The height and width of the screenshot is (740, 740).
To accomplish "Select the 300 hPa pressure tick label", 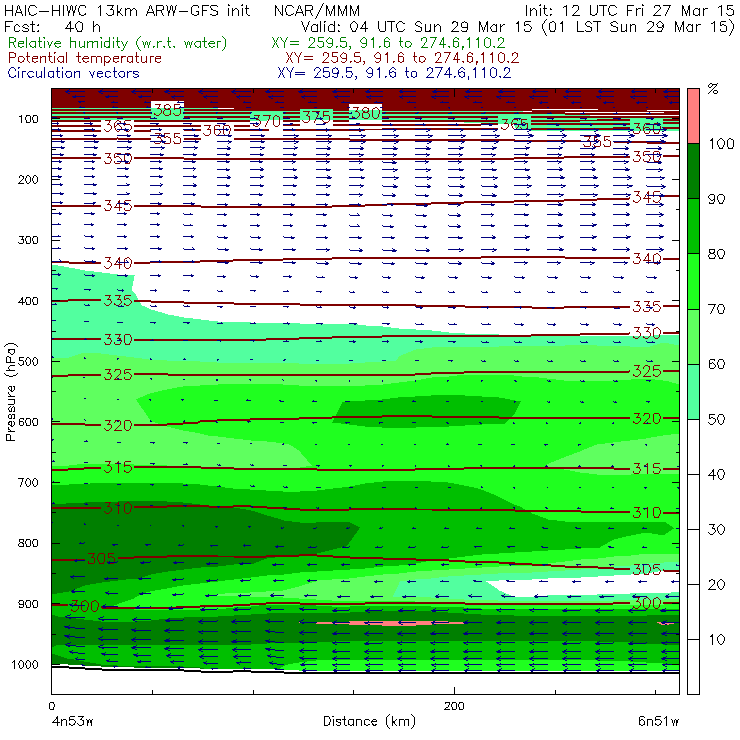I will pyautogui.click(x=28, y=240).
